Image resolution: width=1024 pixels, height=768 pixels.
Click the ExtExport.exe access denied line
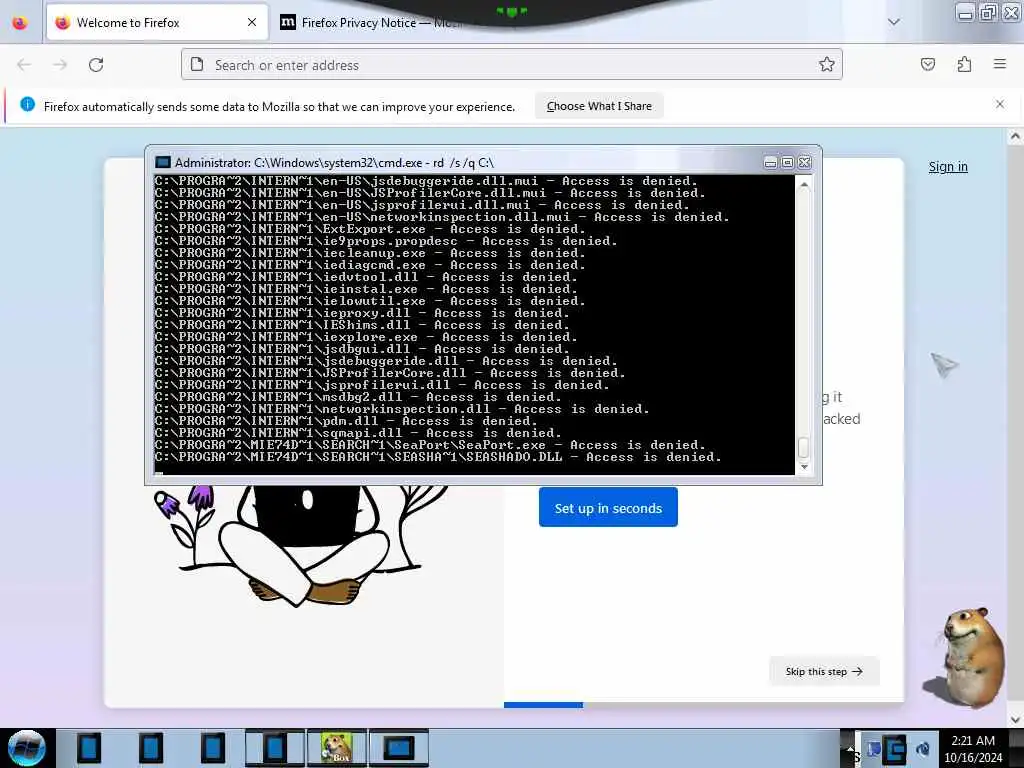pos(370,229)
